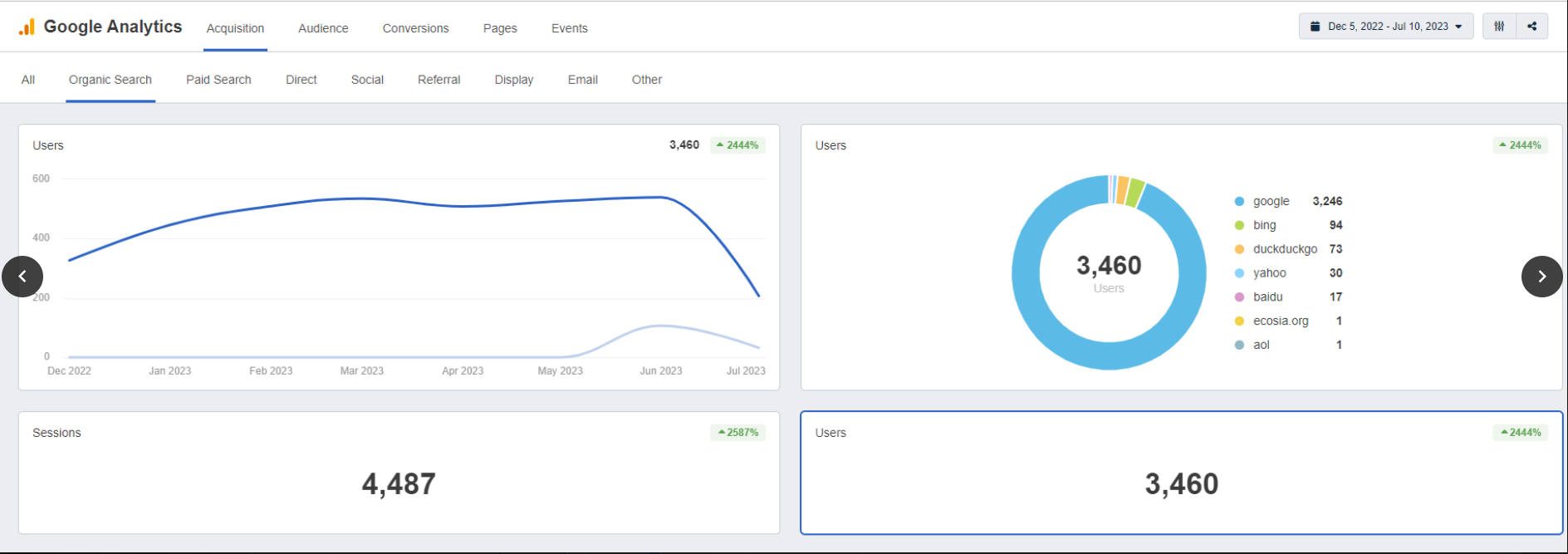The height and width of the screenshot is (554, 1568).
Task: Click the yahoo legend label
Action: click(x=1269, y=273)
